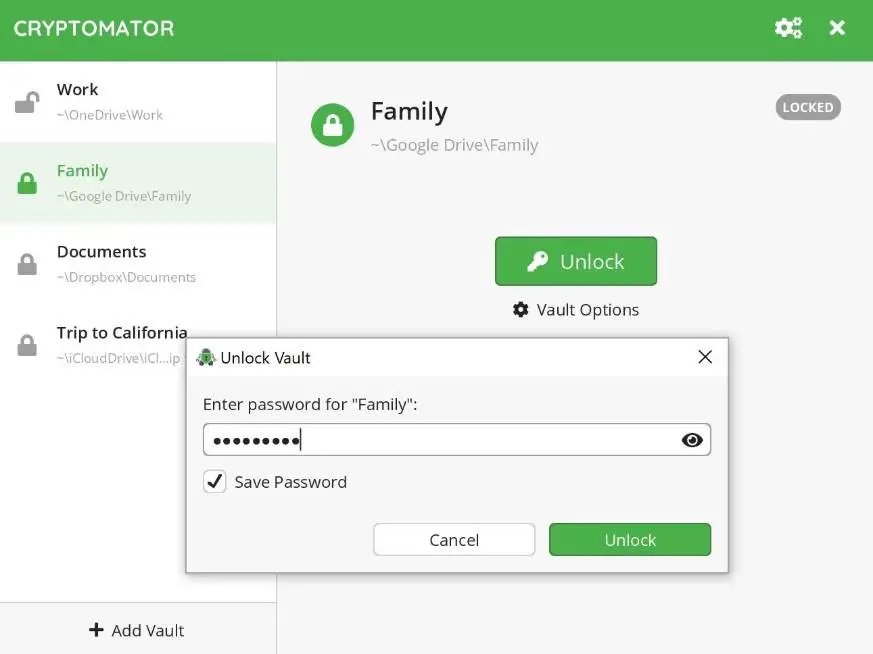Image resolution: width=873 pixels, height=654 pixels.
Task: Click the gray lock icon beside Documents
Action: 27,264
